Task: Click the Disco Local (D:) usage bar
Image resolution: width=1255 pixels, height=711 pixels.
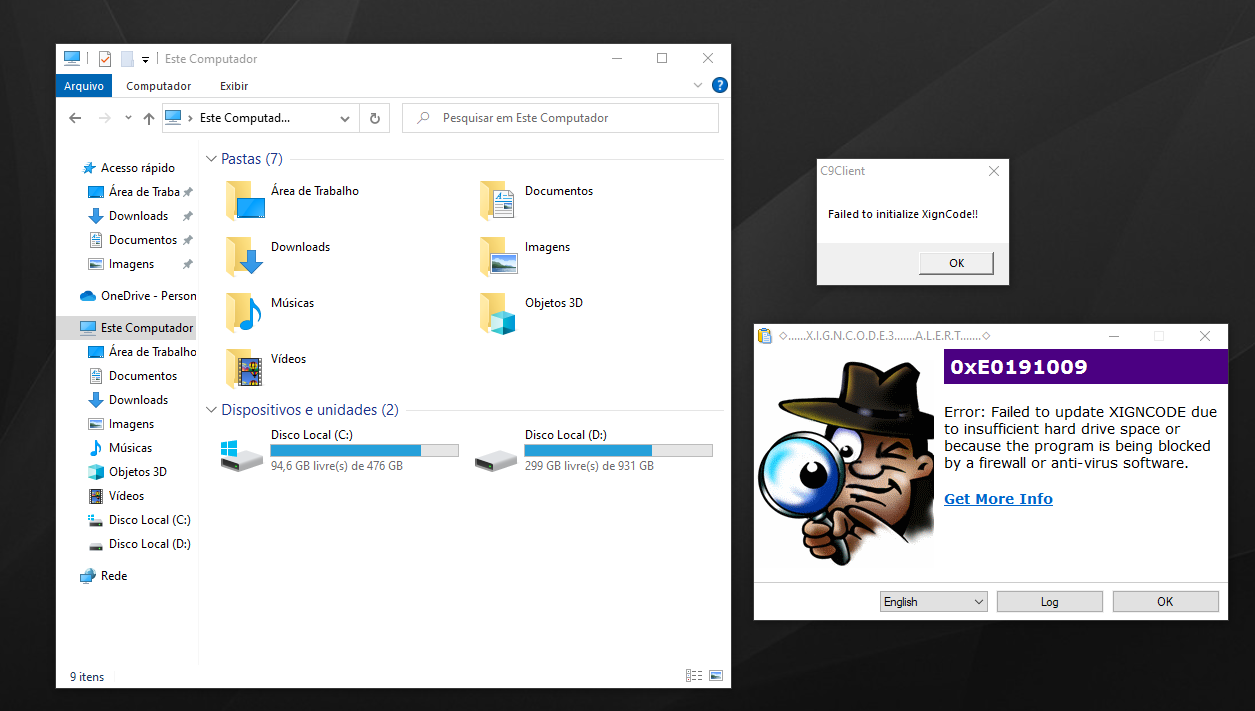Action: [x=618, y=450]
